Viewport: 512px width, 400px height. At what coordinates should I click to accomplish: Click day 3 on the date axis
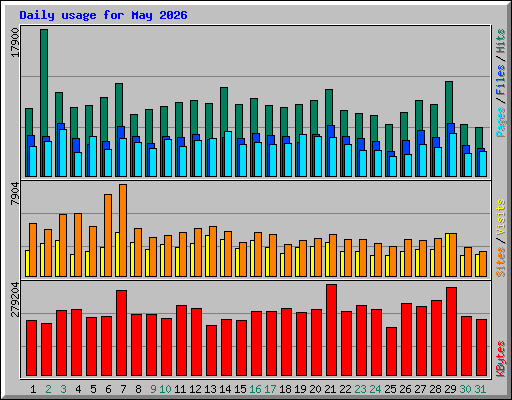click(63, 389)
